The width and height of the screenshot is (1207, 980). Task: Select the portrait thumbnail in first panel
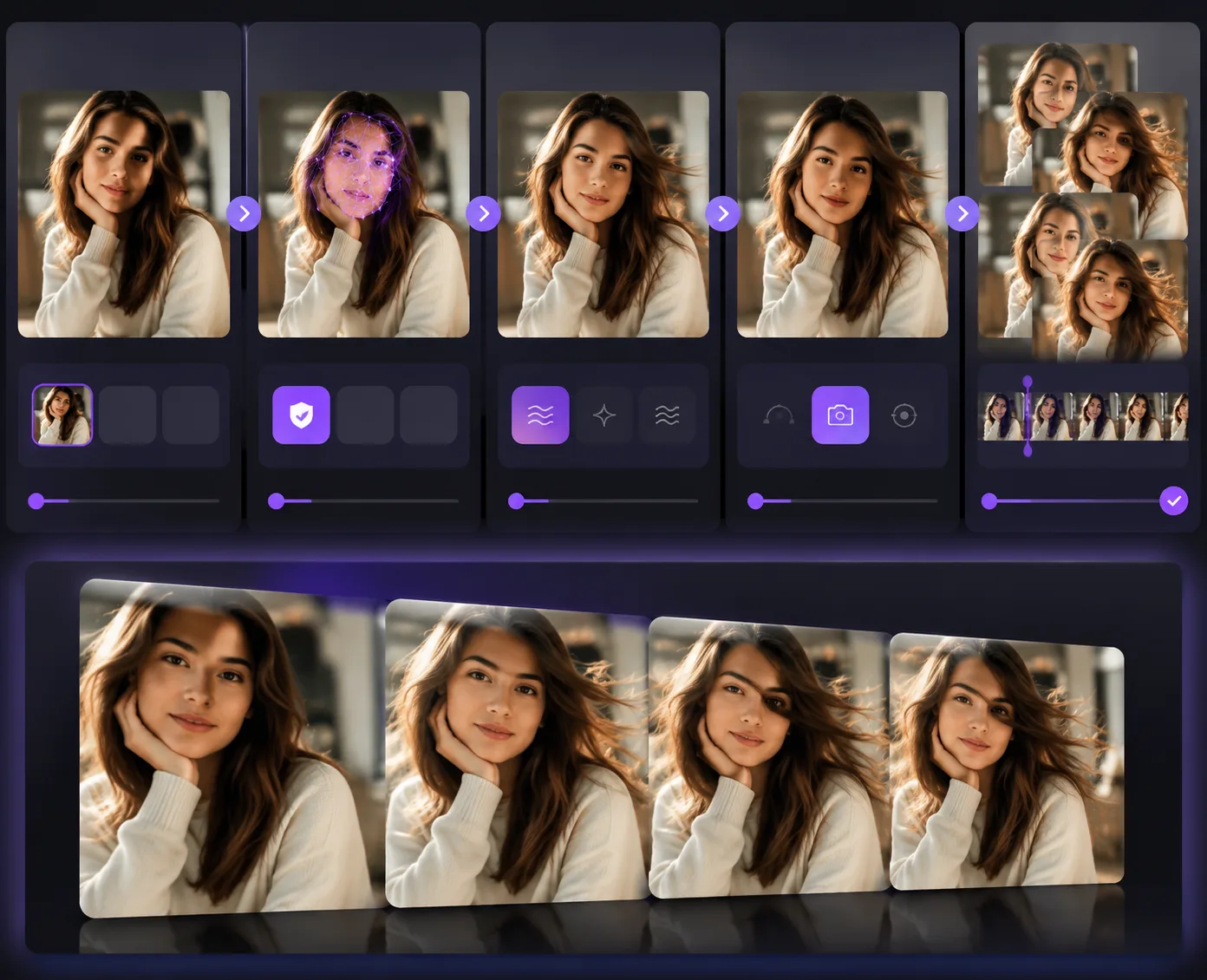click(x=62, y=415)
